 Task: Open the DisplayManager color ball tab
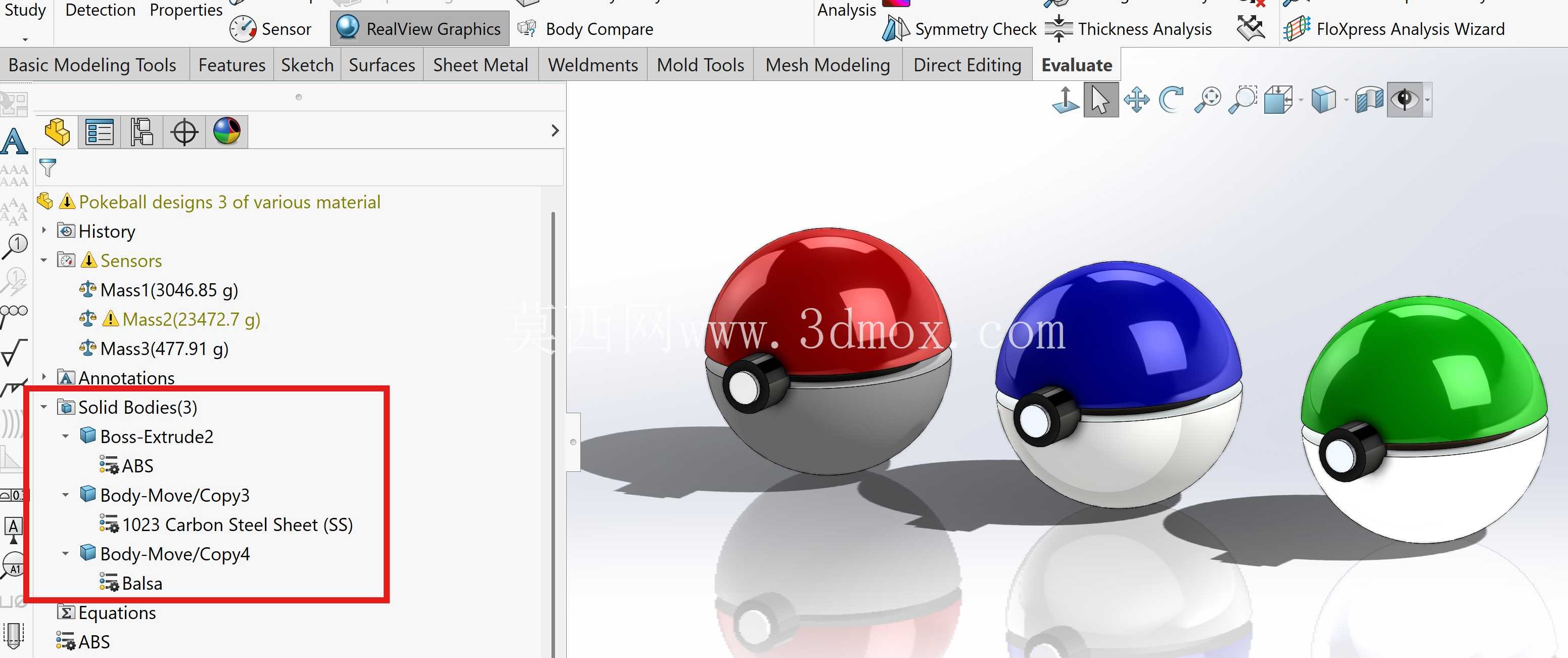pyautogui.click(x=227, y=131)
